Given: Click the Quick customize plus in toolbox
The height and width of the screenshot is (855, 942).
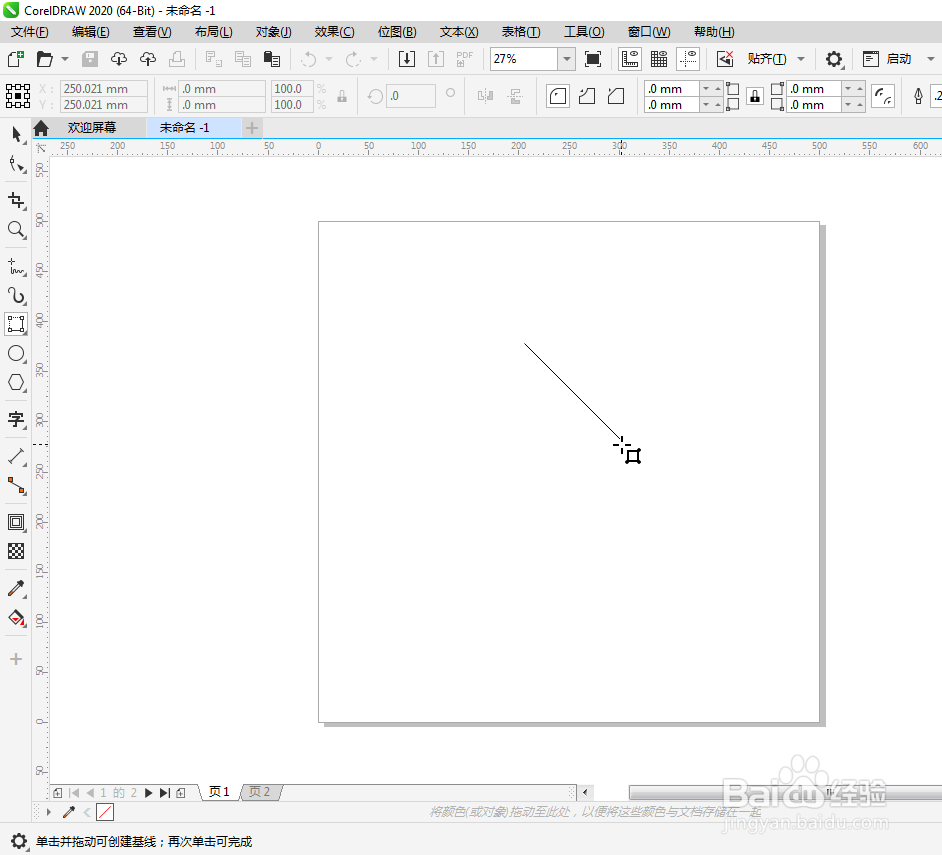Looking at the screenshot, I should pos(16,659).
